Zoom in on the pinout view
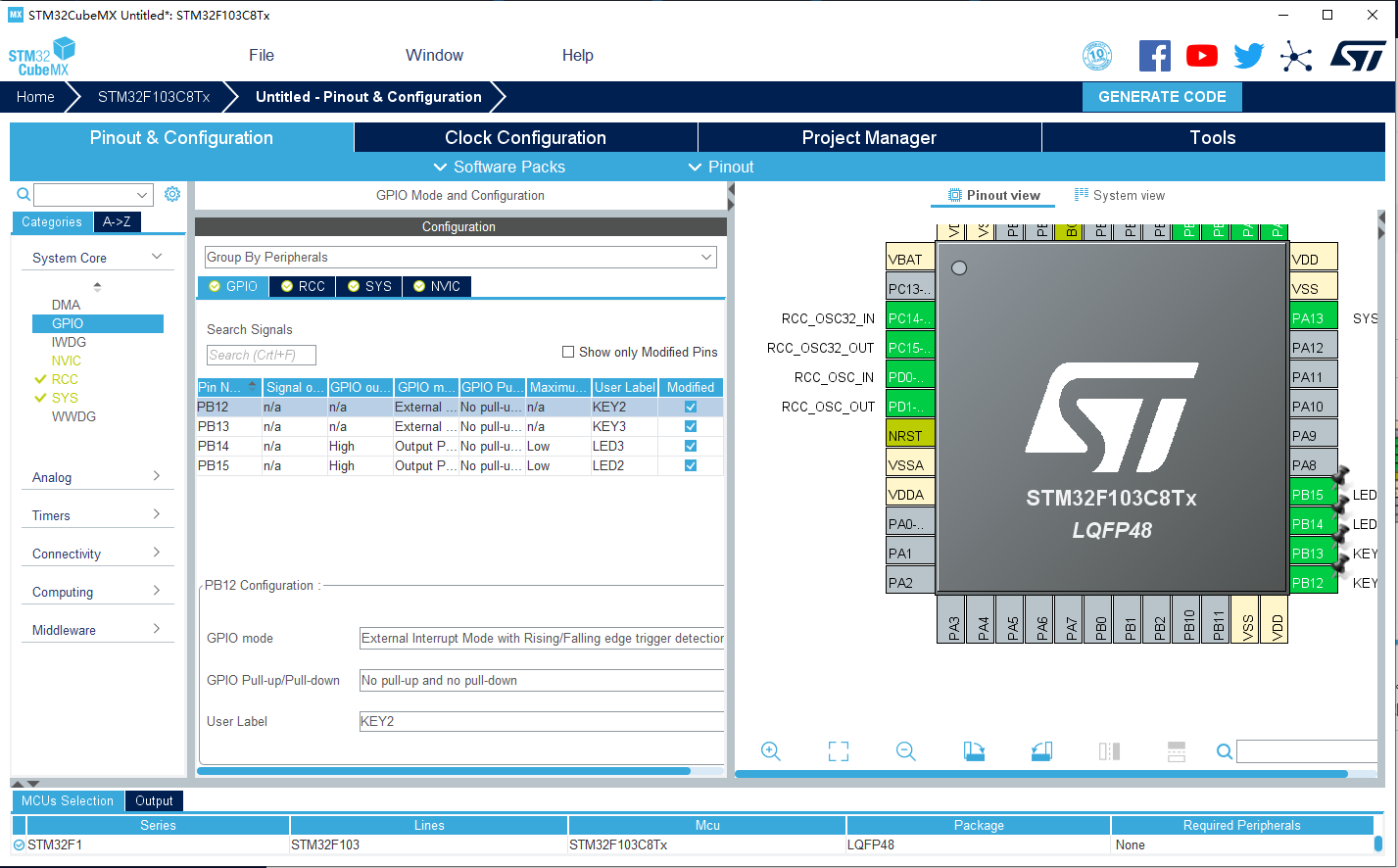 pos(771,751)
